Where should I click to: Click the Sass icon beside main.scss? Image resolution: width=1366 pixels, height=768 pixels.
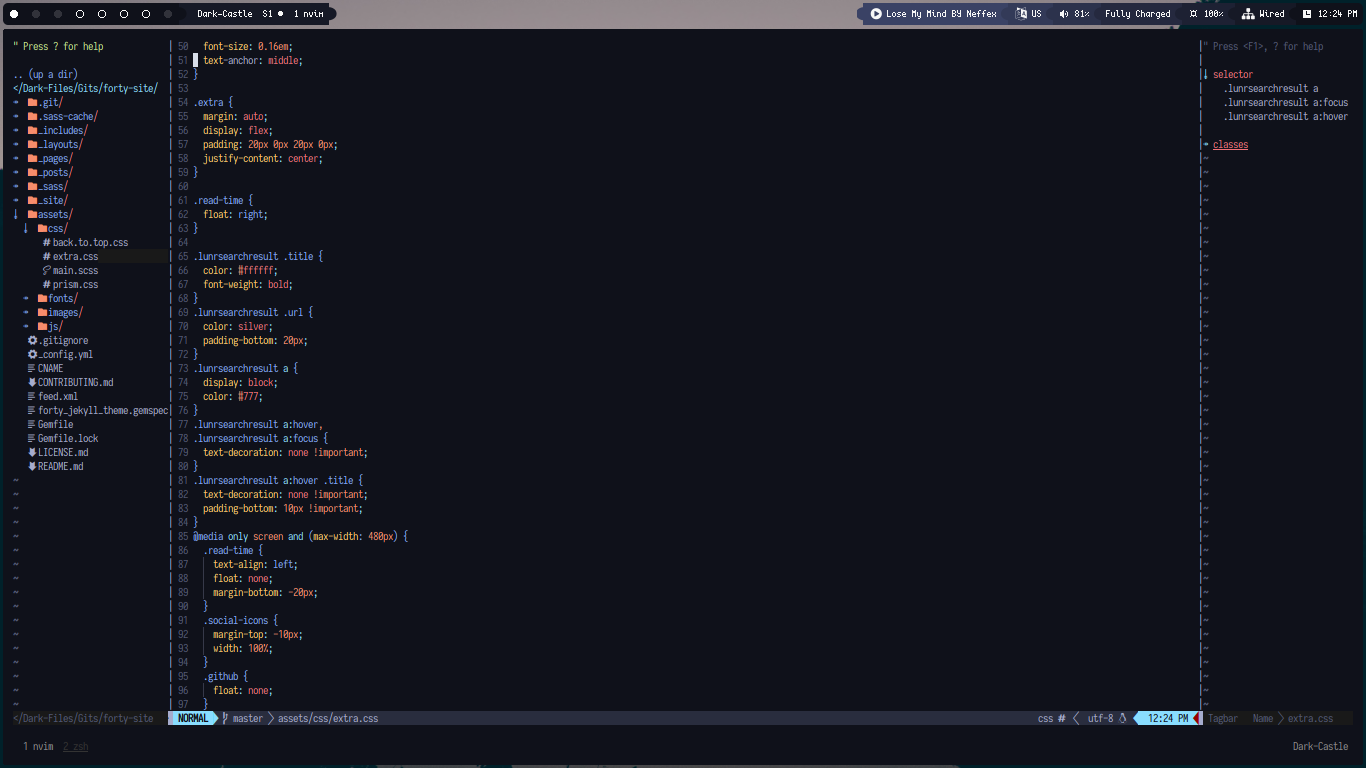(47, 270)
